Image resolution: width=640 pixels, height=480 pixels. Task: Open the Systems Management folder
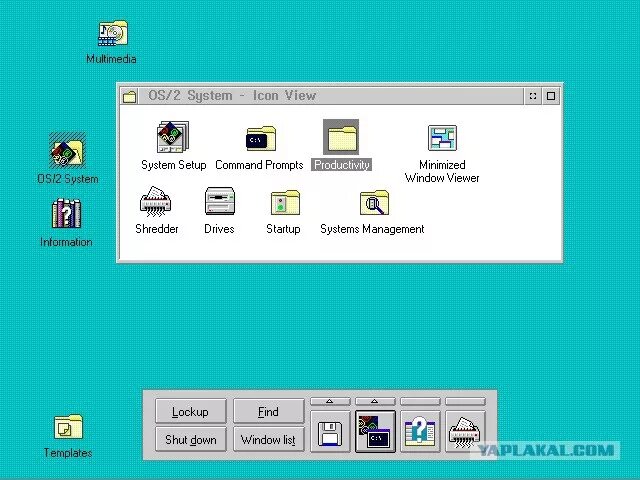(374, 202)
